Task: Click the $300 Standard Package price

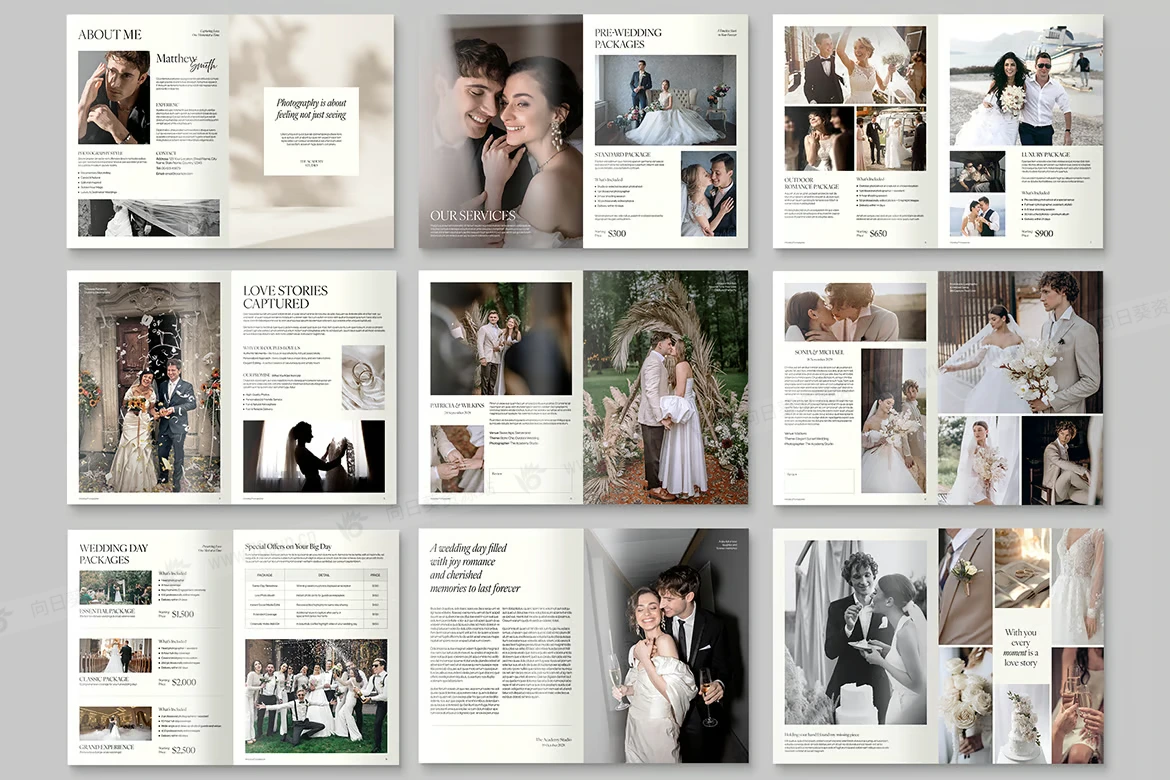Action: [616, 233]
